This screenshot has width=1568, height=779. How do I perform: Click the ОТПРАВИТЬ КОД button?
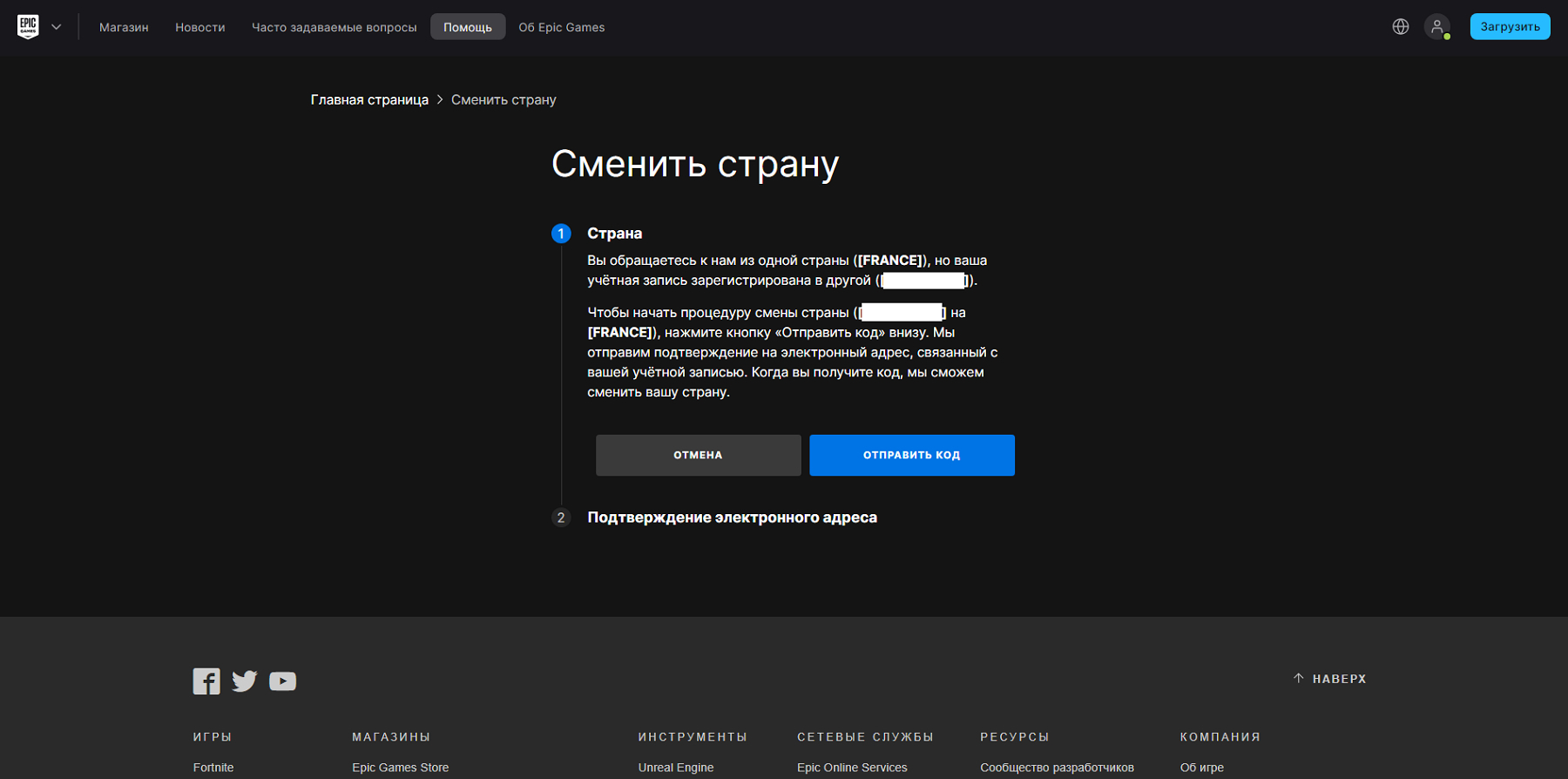[912, 455]
